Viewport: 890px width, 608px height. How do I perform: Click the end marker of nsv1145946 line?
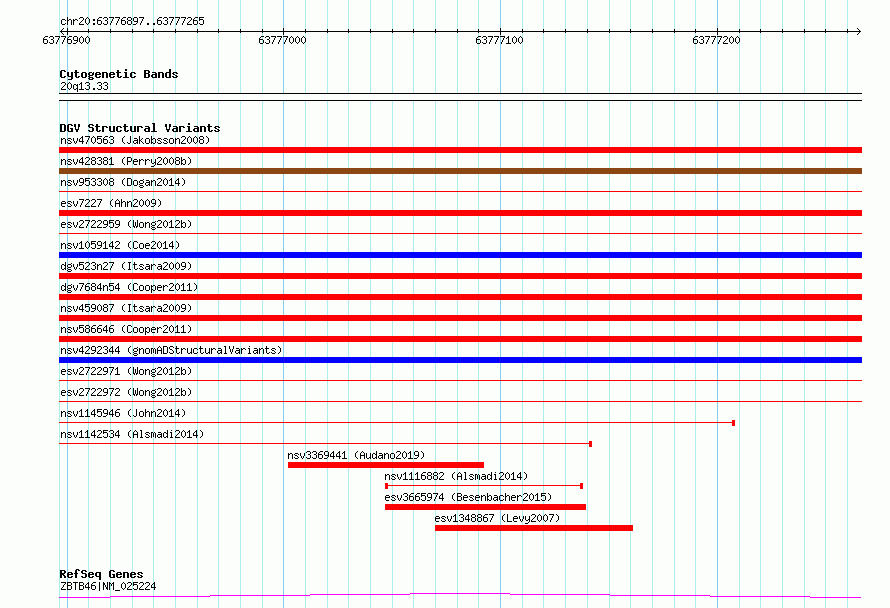(x=733, y=423)
